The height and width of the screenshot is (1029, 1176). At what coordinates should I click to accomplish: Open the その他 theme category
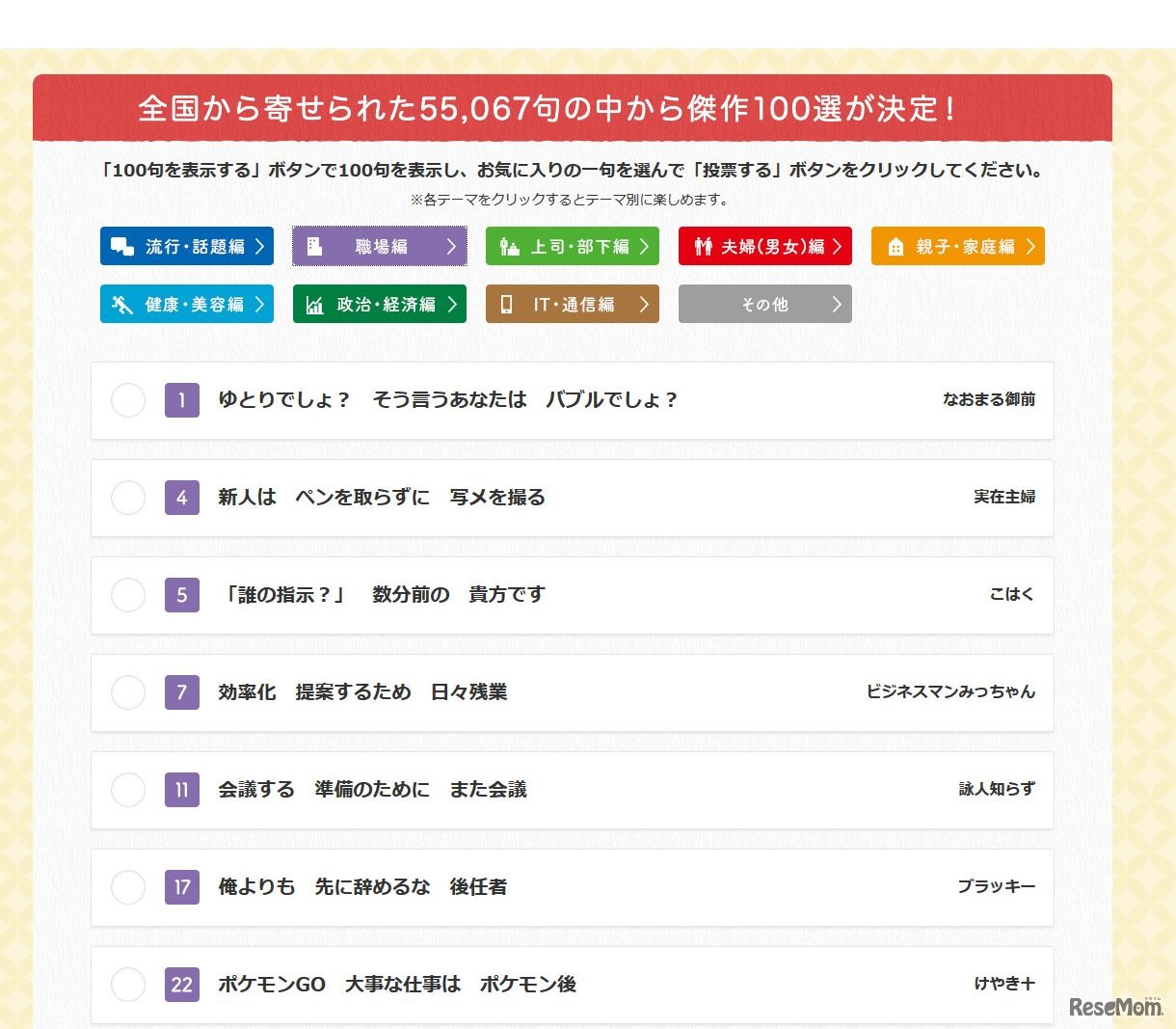coord(764,305)
